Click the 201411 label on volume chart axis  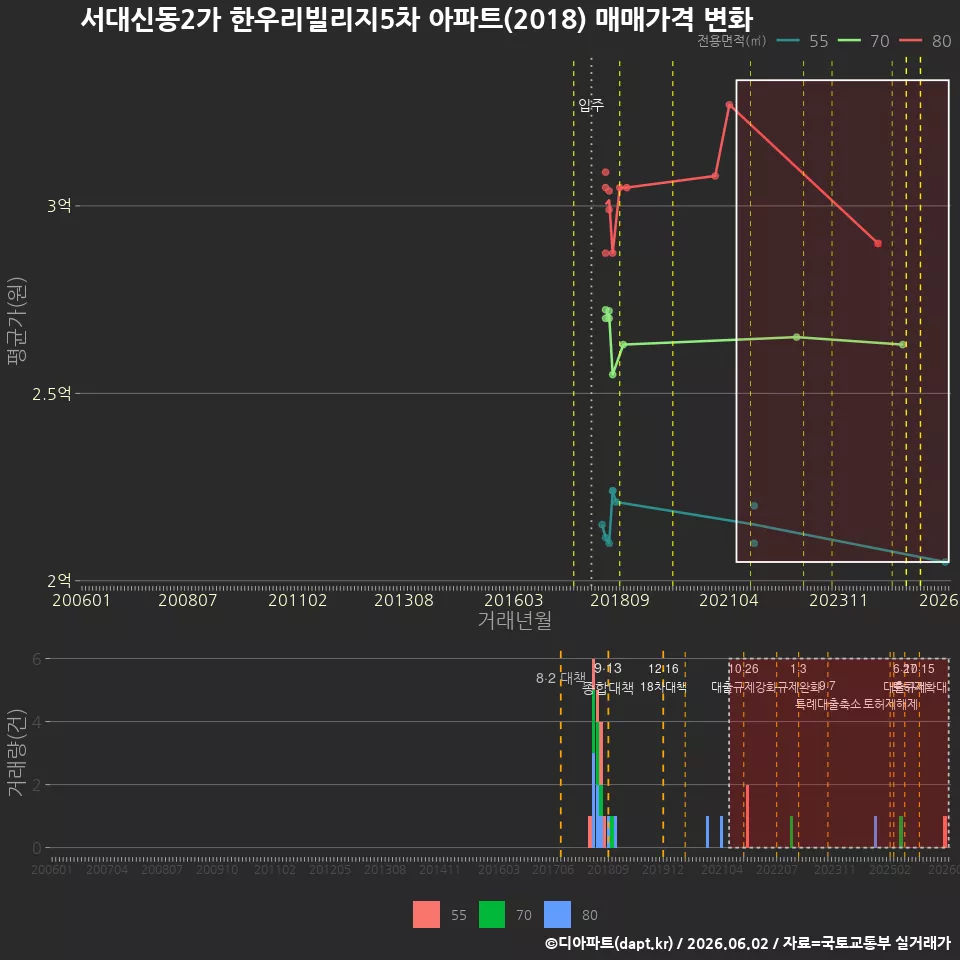pyautogui.click(x=440, y=869)
